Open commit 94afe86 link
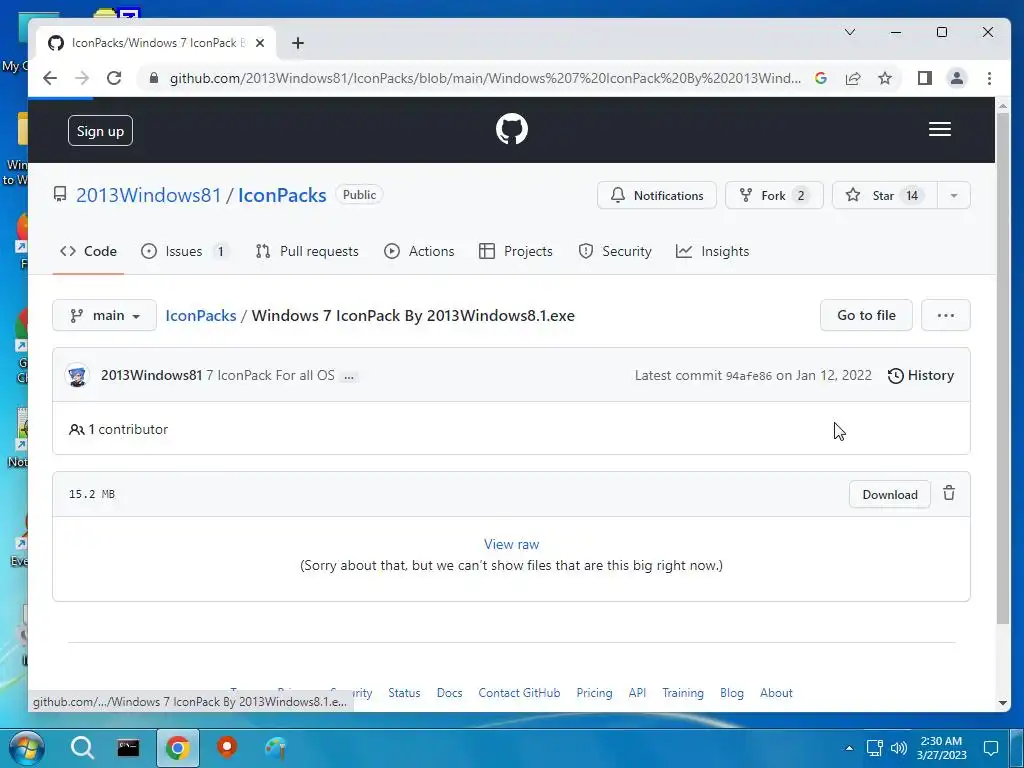 point(748,376)
